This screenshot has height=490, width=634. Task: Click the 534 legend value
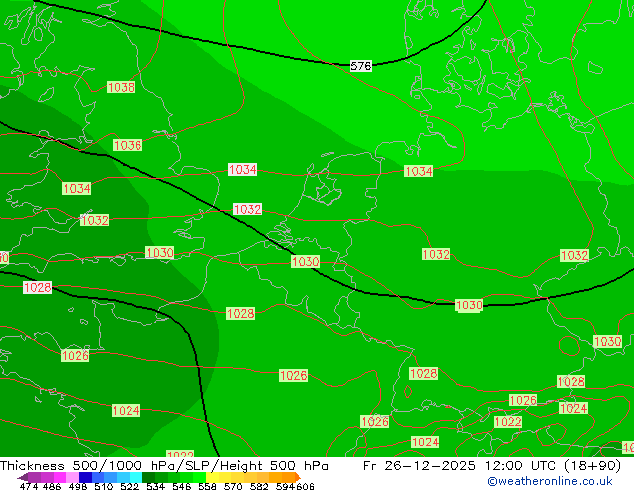pyautogui.click(x=155, y=486)
